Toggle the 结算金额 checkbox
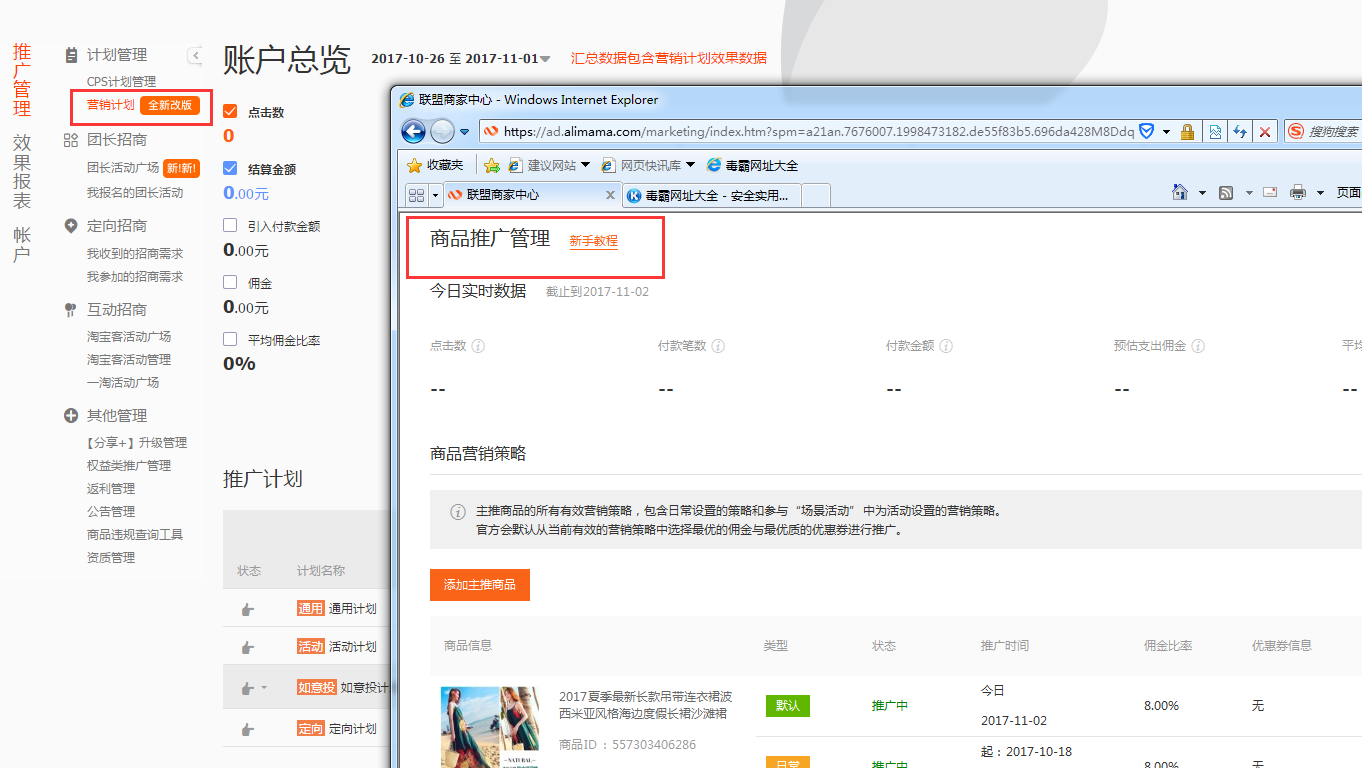The image size is (1362, 768). [230, 168]
